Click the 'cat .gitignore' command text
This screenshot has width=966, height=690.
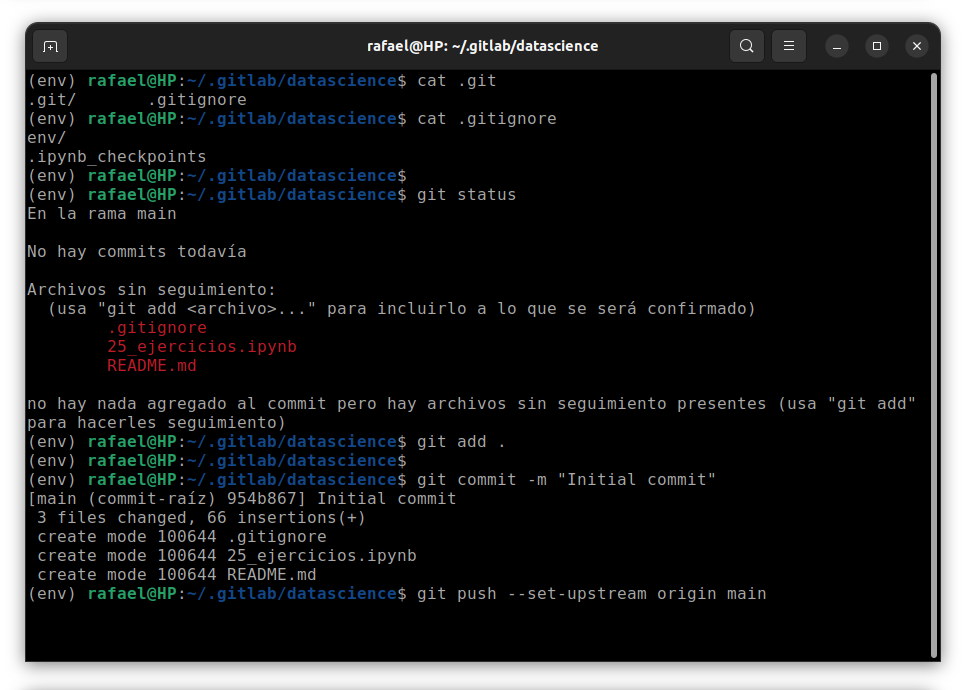point(487,119)
